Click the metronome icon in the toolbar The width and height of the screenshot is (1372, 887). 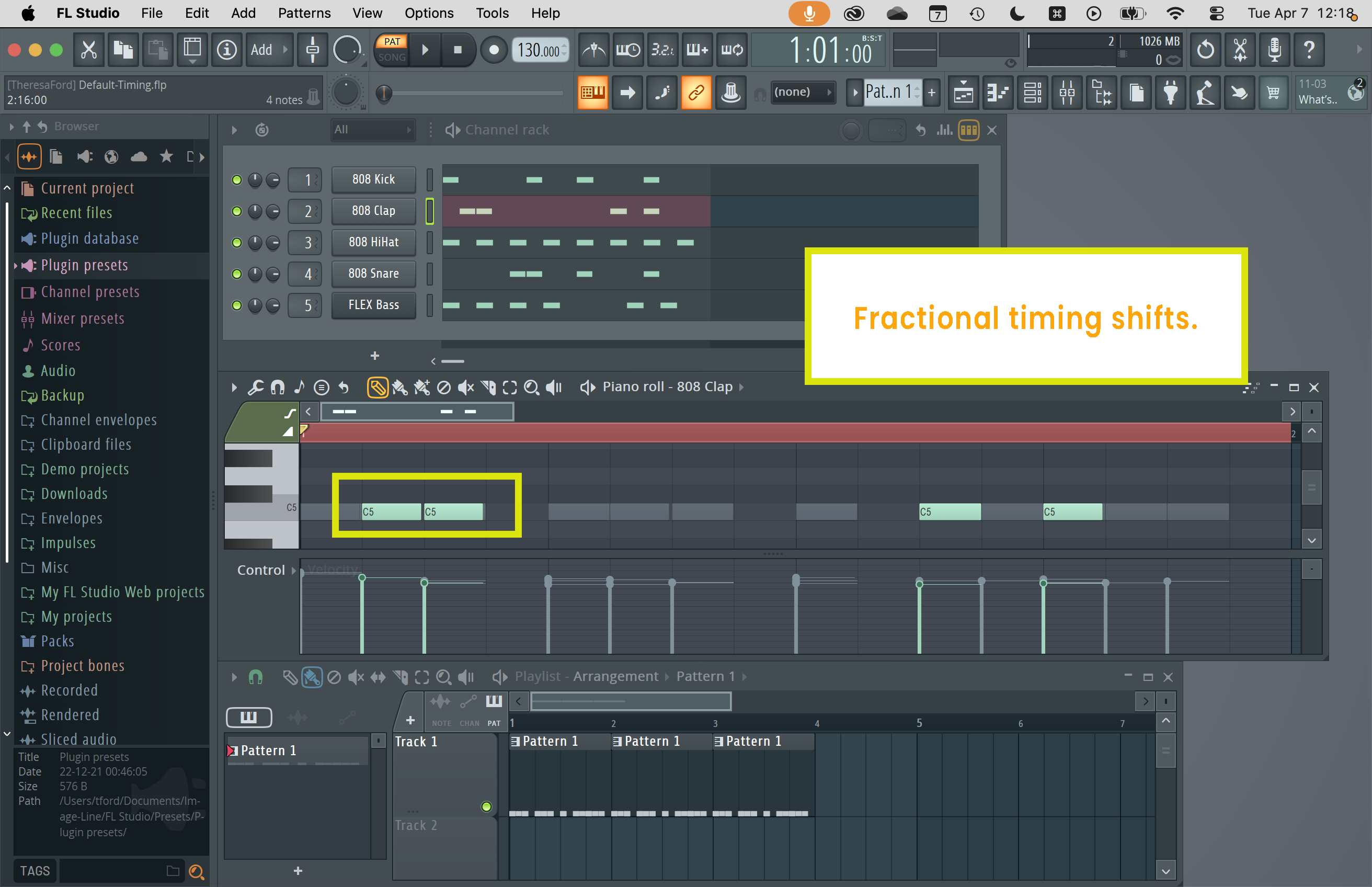[x=593, y=50]
